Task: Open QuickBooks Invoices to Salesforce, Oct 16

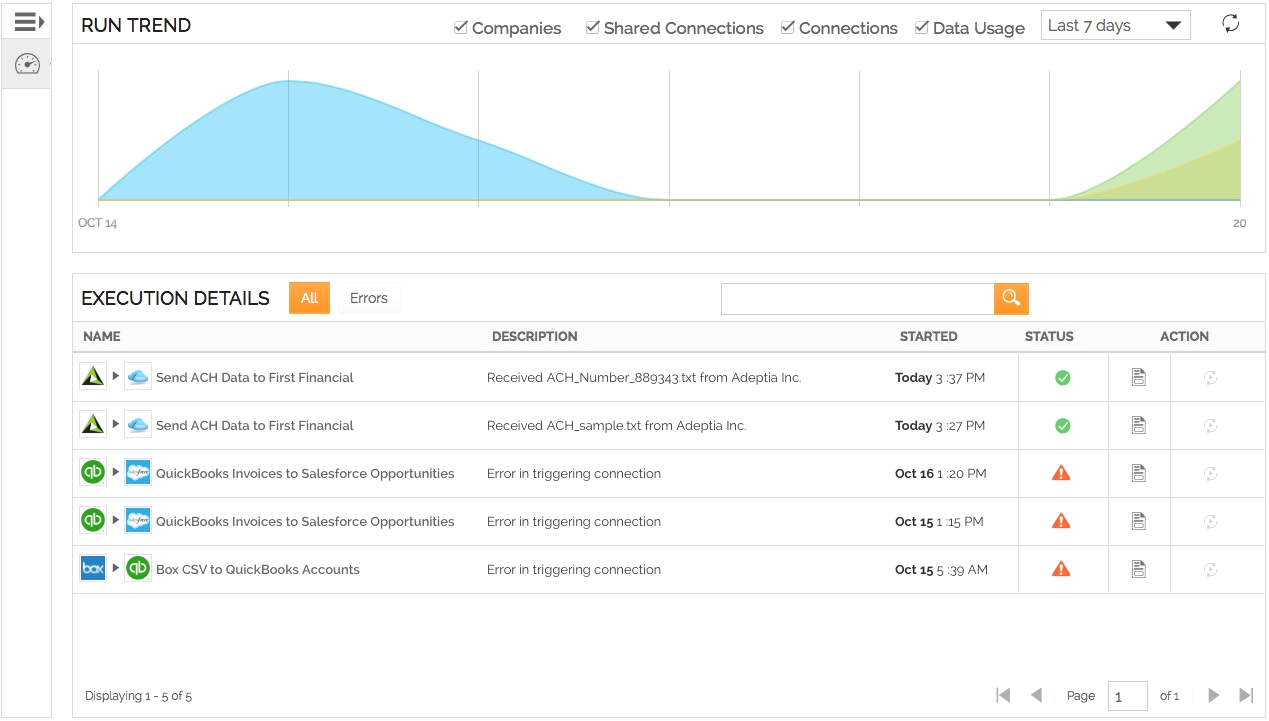Action: [x=304, y=474]
